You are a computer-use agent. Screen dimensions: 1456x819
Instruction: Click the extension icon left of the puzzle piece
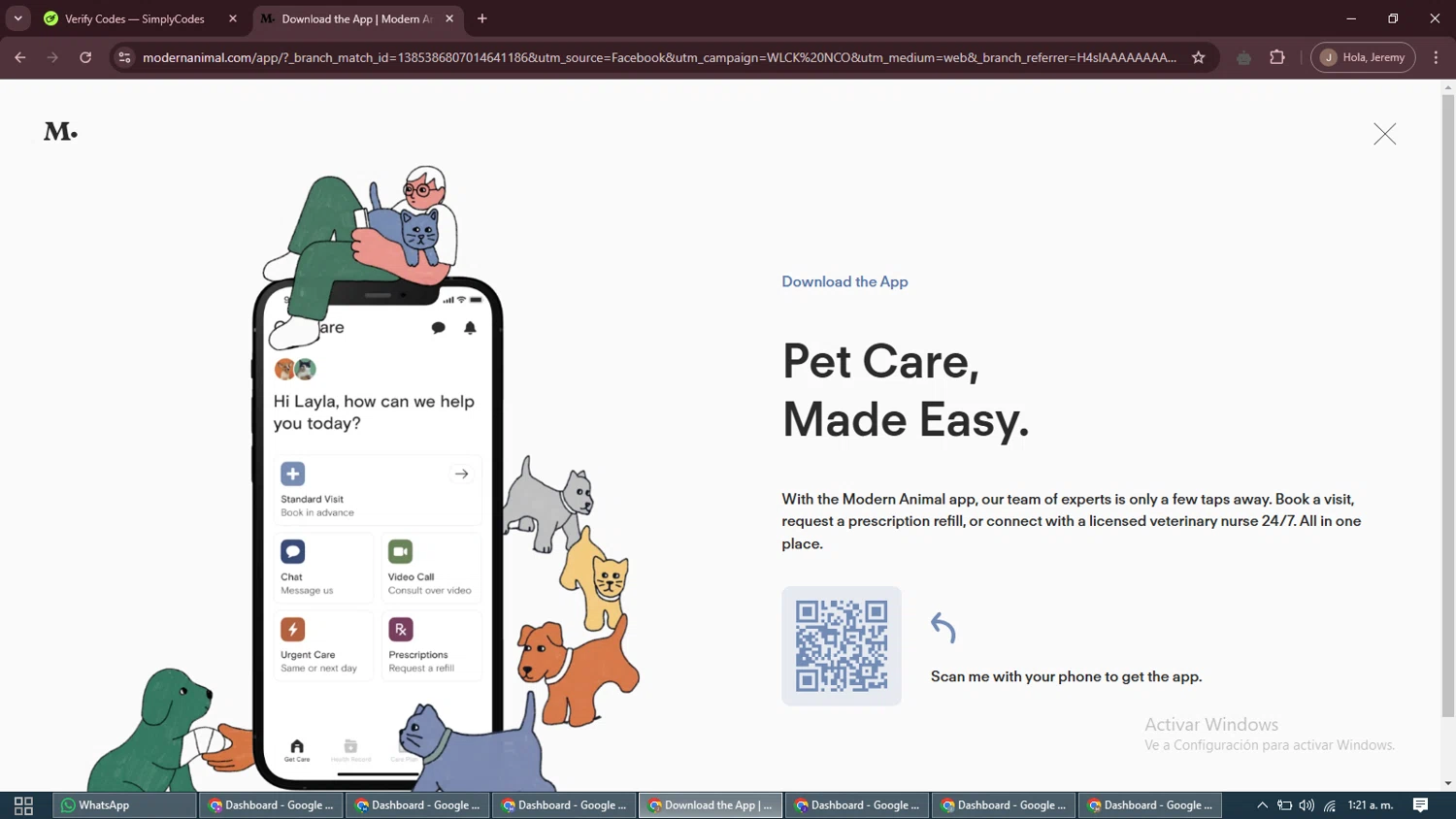pyautogui.click(x=1243, y=57)
